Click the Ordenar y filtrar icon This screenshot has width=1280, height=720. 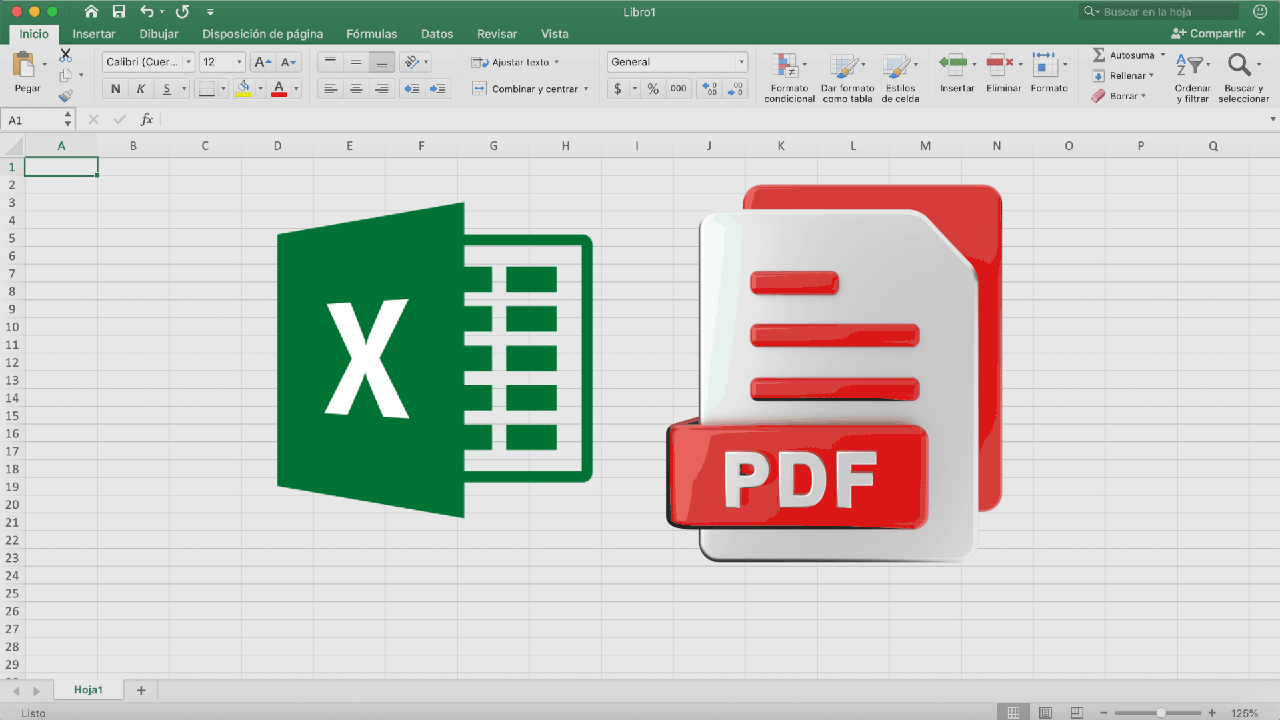tap(1189, 66)
